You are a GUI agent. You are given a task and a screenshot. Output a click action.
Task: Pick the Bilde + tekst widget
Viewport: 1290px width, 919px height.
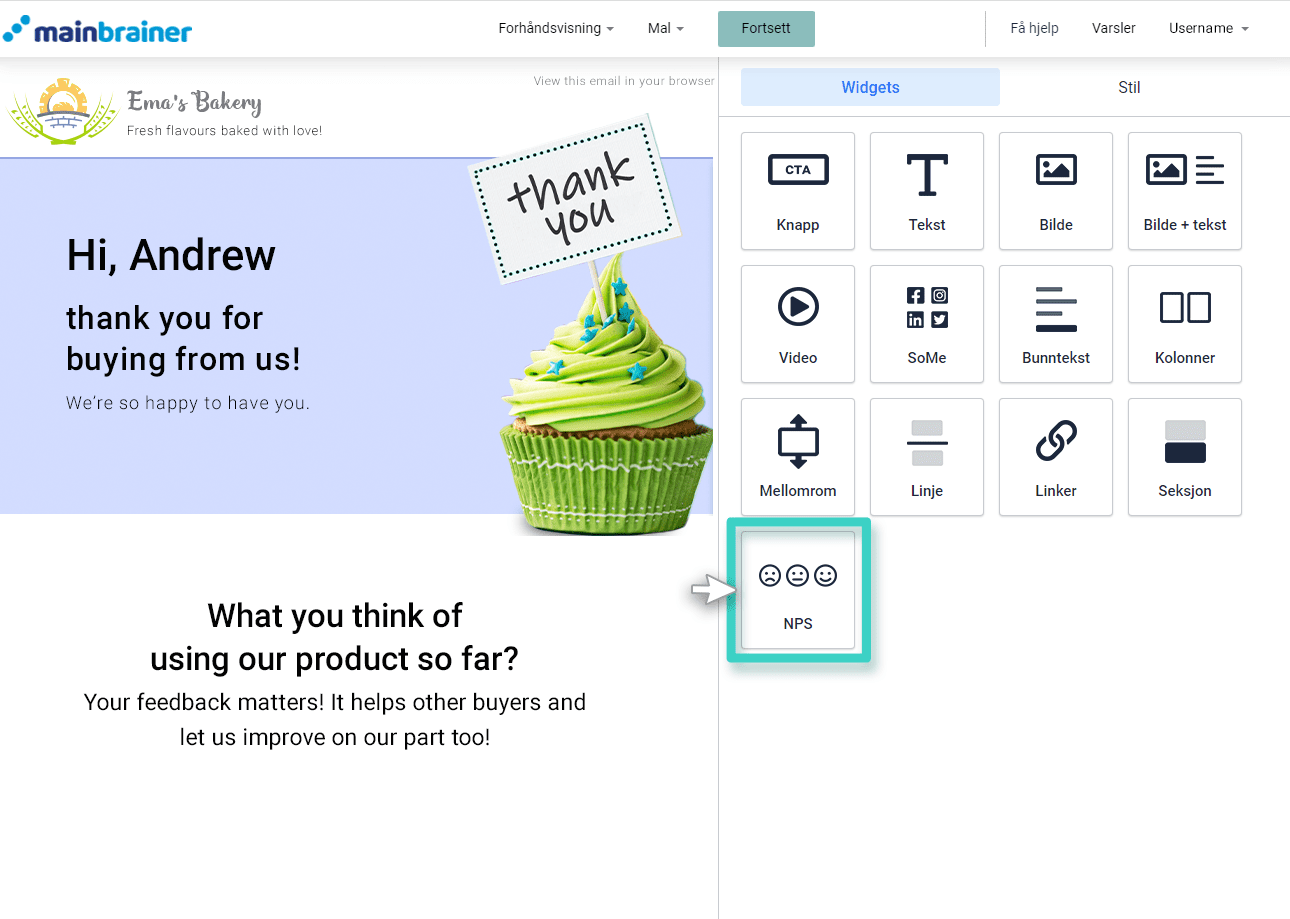pyautogui.click(x=1184, y=191)
